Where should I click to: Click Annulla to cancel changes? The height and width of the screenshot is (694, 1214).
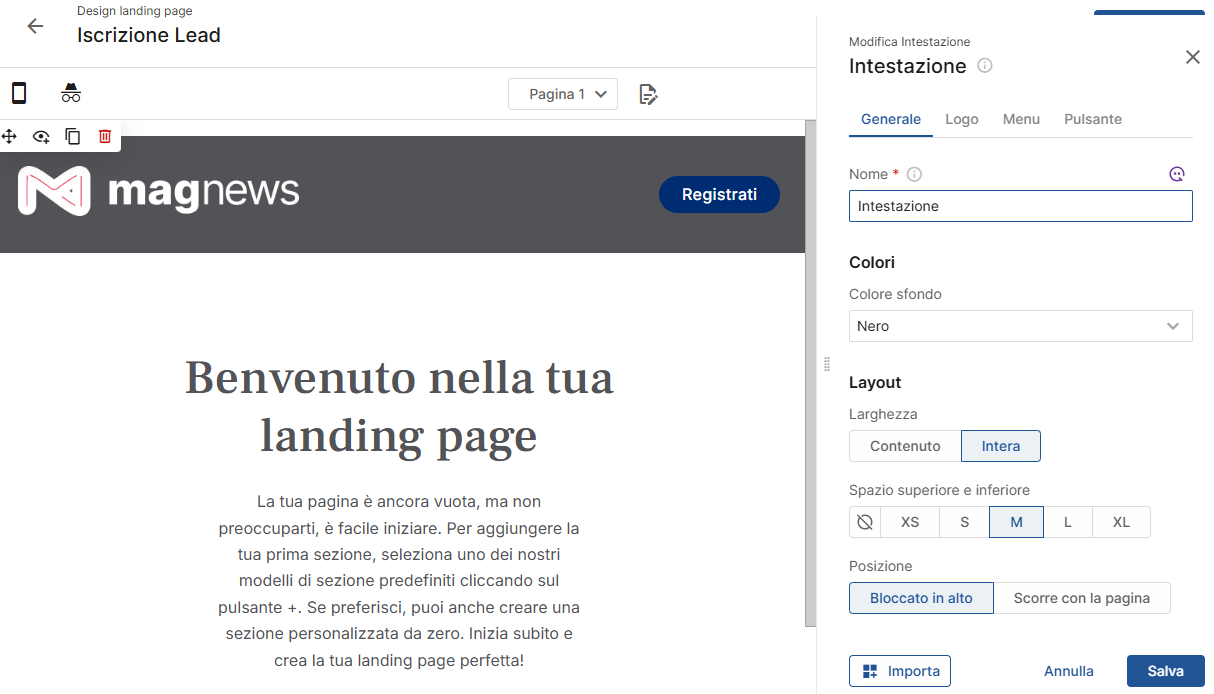(x=1069, y=671)
